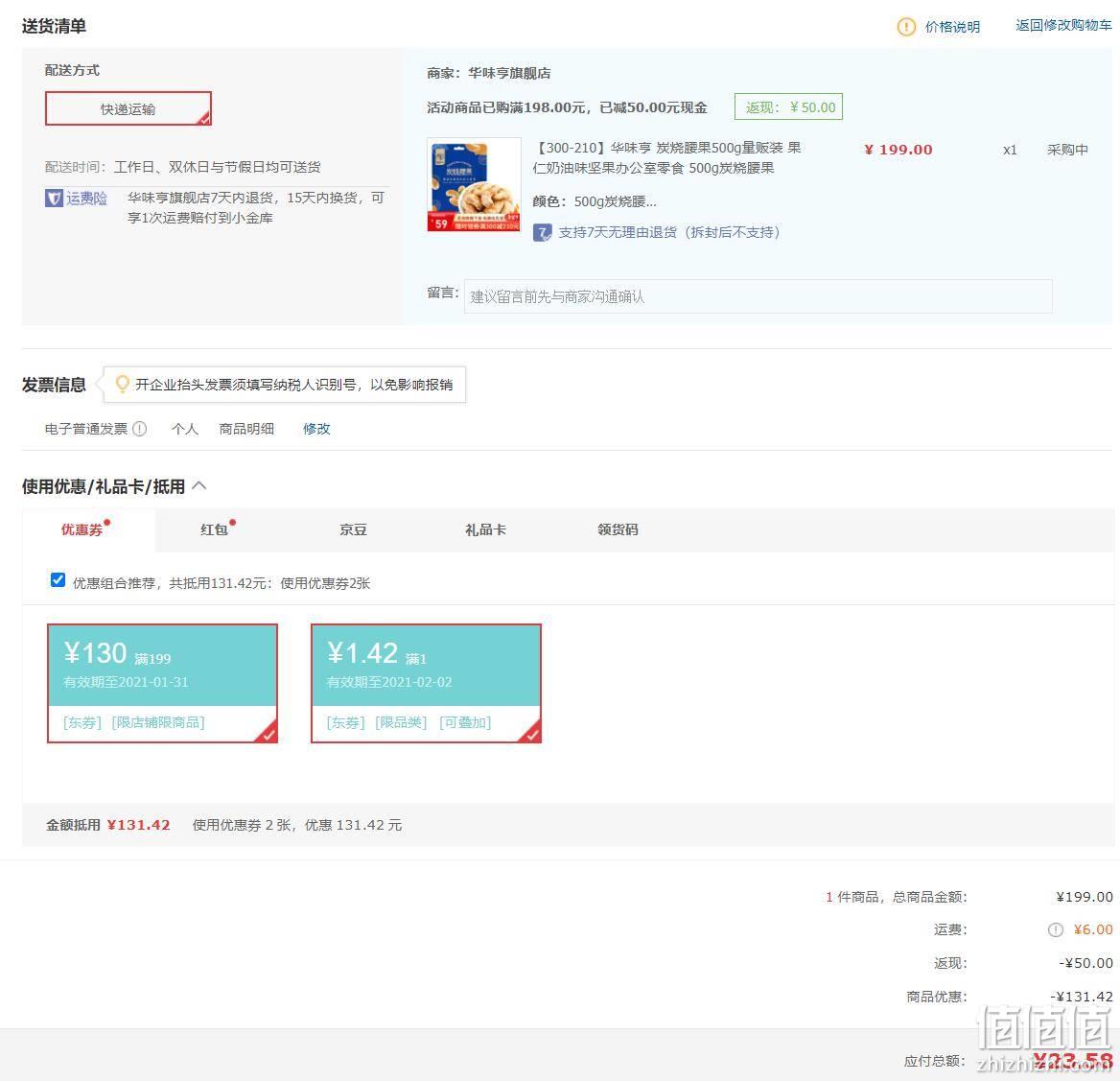This screenshot has height=1081, width=1120.
Task: Open the 价格说明 link
Action: point(952,27)
